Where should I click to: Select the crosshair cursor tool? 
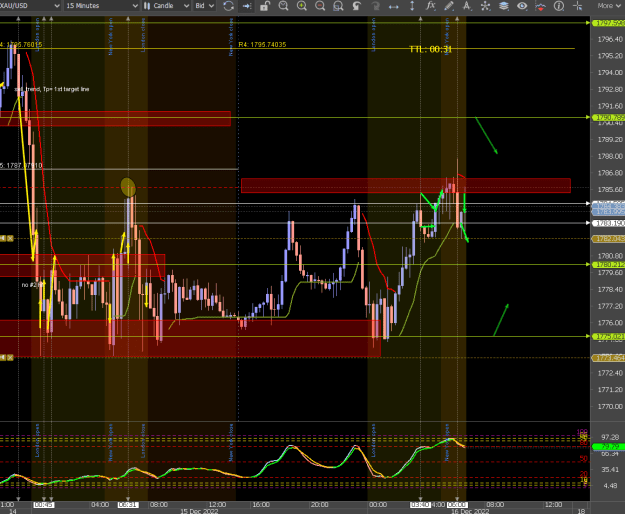click(x=578, y=6)
